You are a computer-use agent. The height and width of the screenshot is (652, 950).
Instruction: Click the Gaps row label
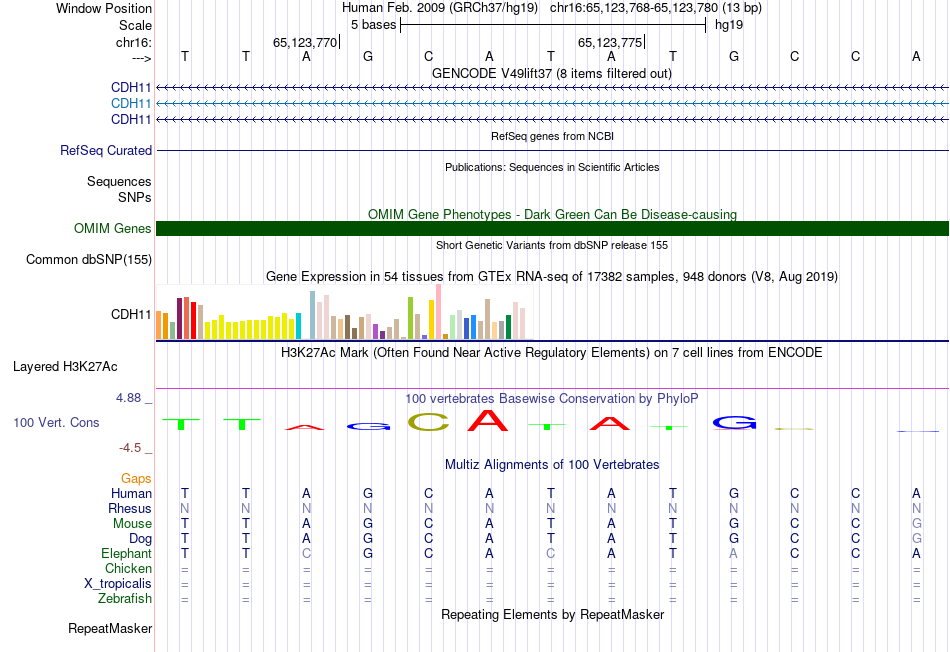coord(136,479)
